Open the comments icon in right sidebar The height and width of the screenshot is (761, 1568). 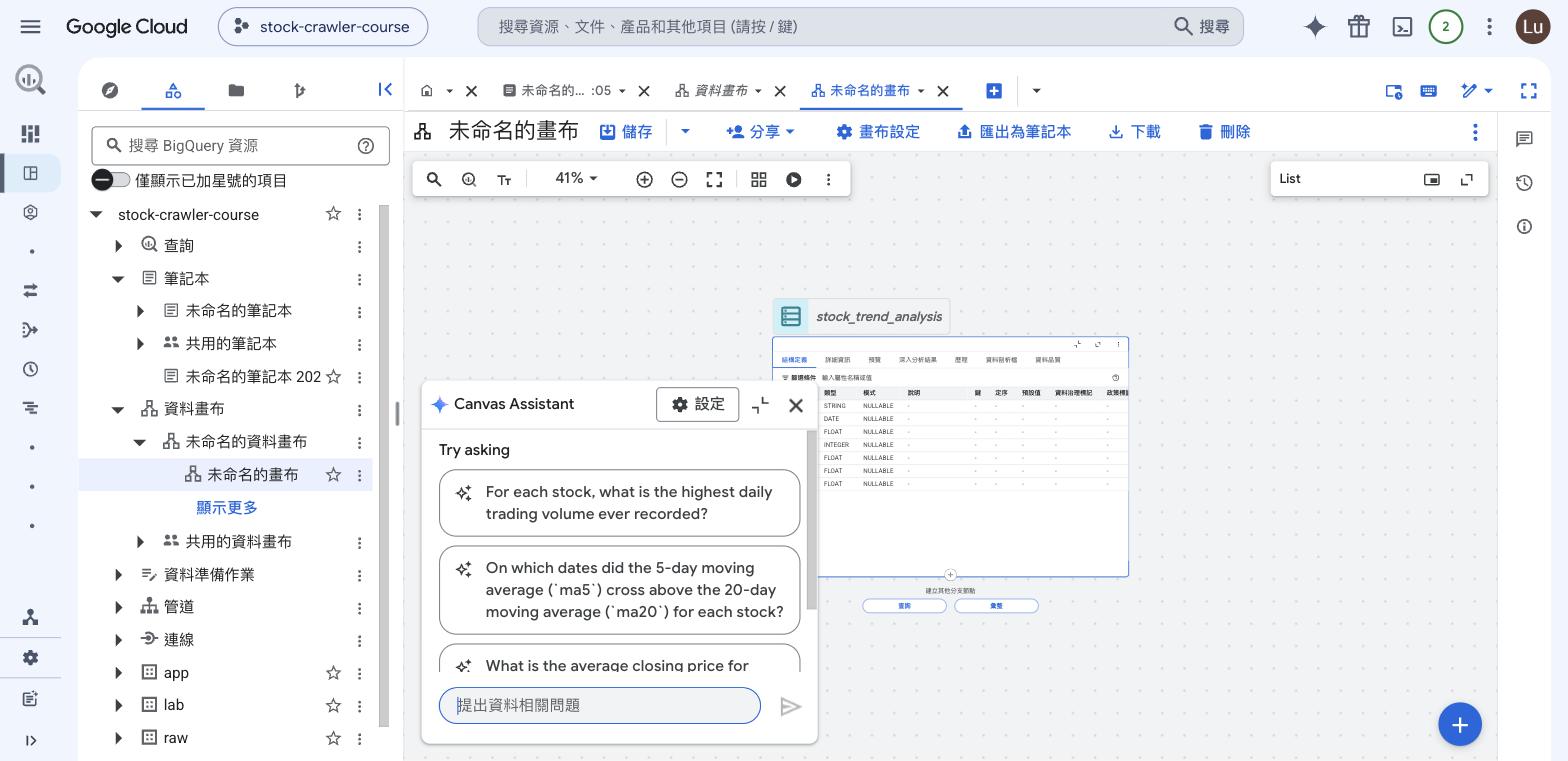click(x=1524, y=139)
